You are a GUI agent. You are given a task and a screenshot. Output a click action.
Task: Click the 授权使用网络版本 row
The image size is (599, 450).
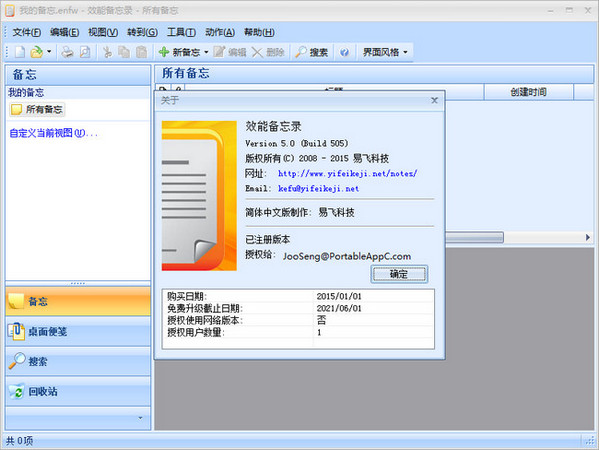click(x=298, y=320)
